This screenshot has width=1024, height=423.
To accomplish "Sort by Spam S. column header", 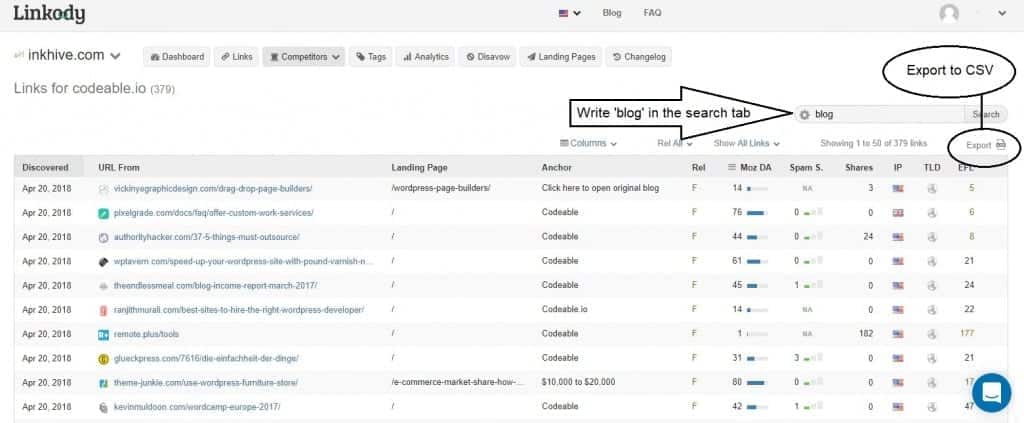I will 806,167.
